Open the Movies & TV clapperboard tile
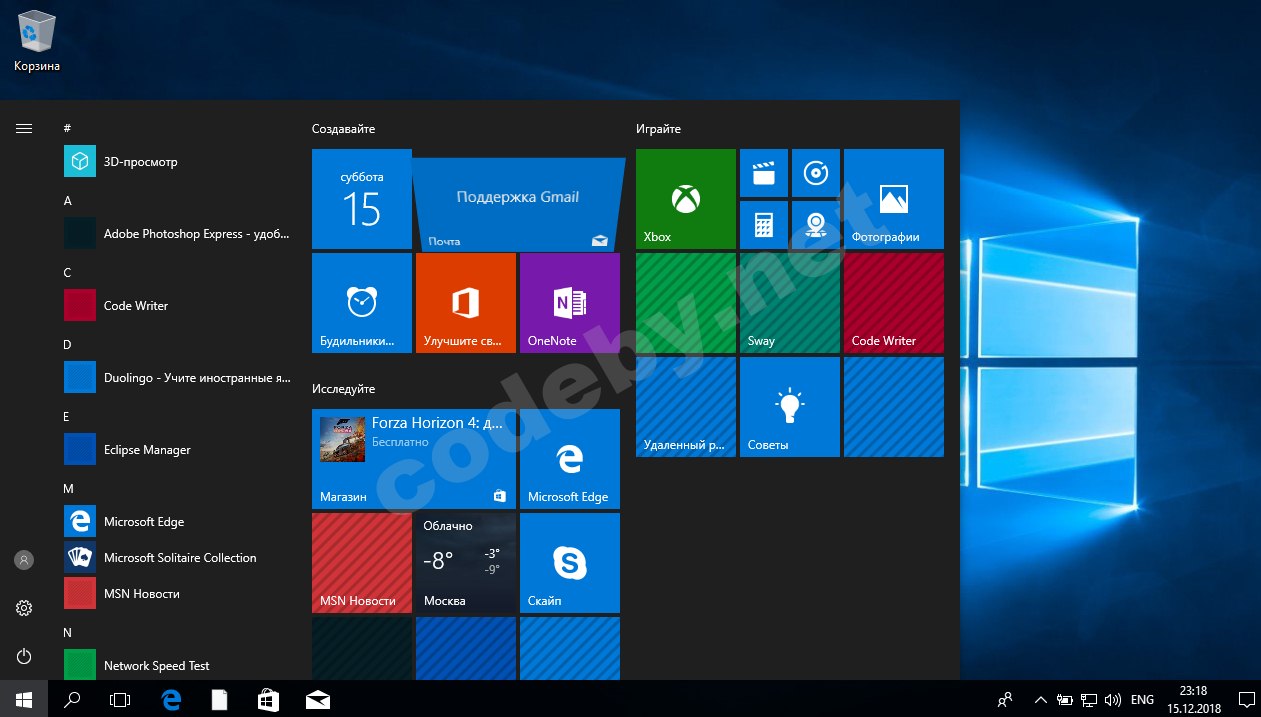The image size is (1261, 717). tap(764, 173)
